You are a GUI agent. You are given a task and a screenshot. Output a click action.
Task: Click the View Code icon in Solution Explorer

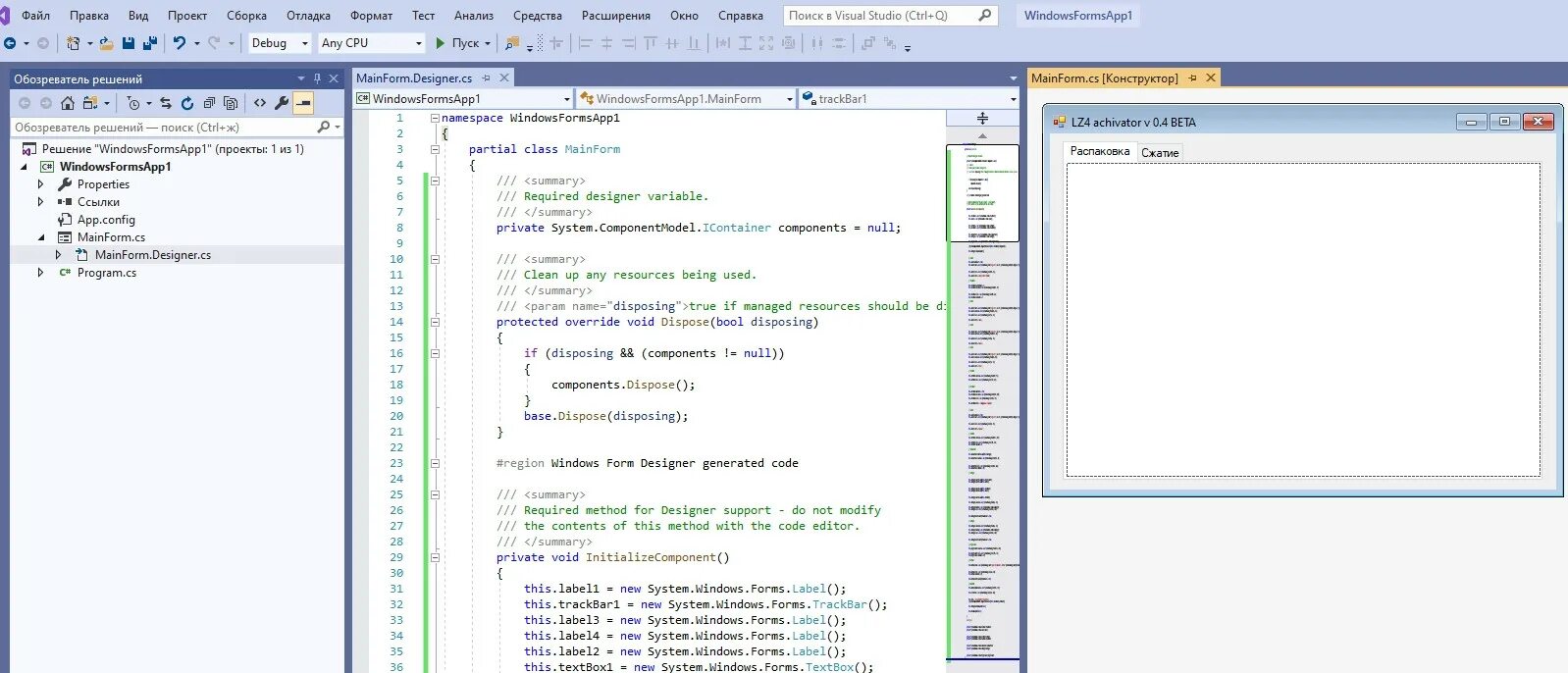260,103
